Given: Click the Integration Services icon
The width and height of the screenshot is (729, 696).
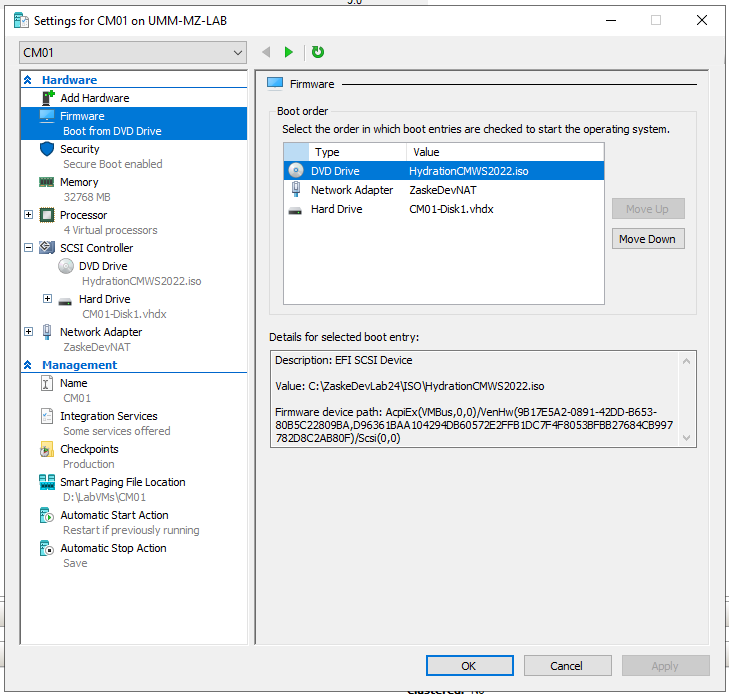Looking at the screenshot, I should 47,416.
